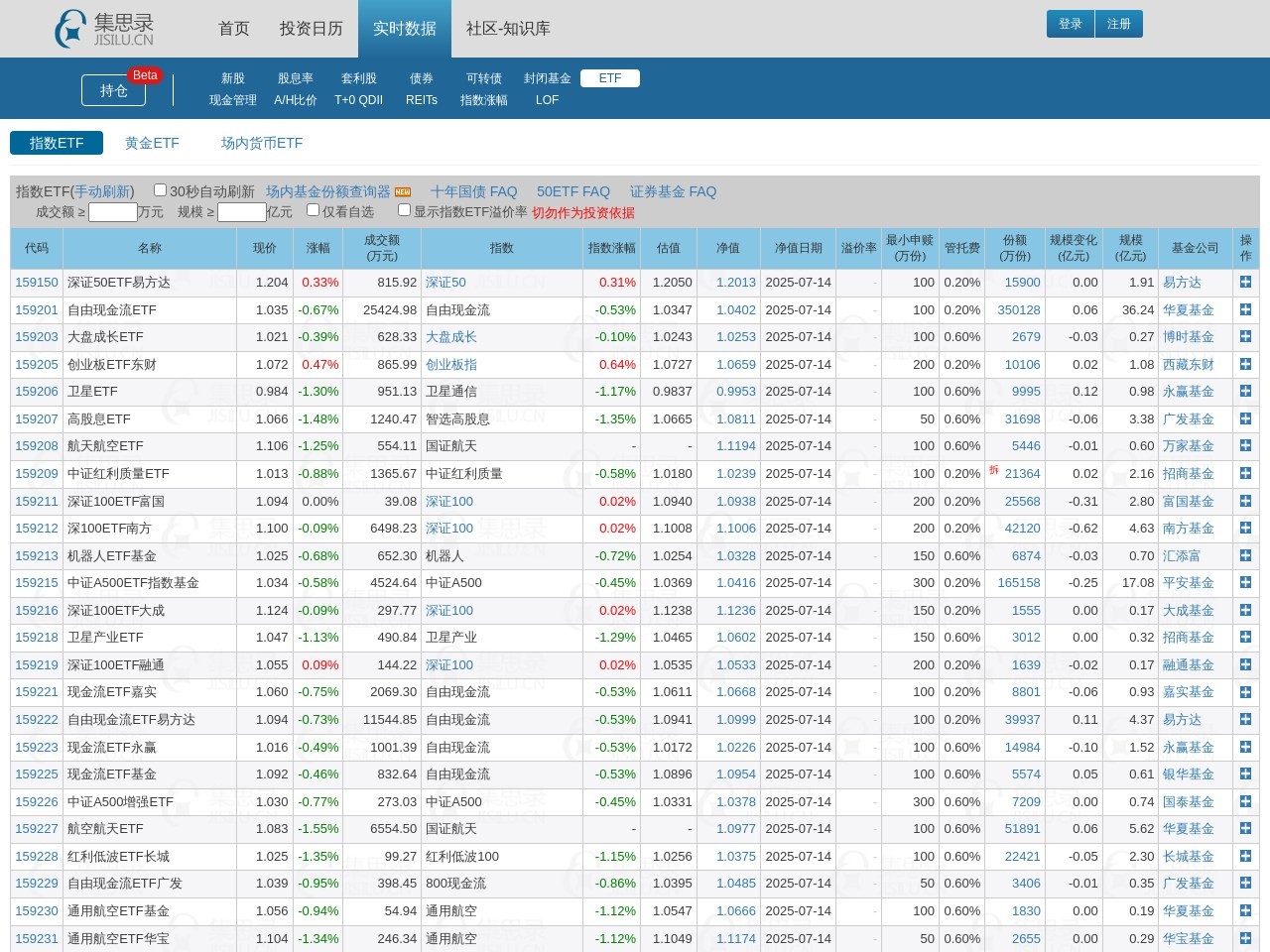Viewport: 1270px width, 952px height.
Task: Add 159206 卫星ETF using plus icon
Action: pos(1245,392)
